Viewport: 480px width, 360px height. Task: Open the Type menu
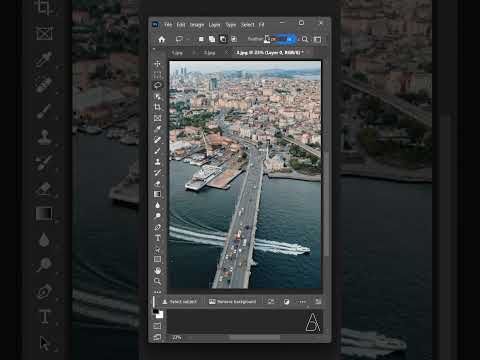tap(231, 25)
